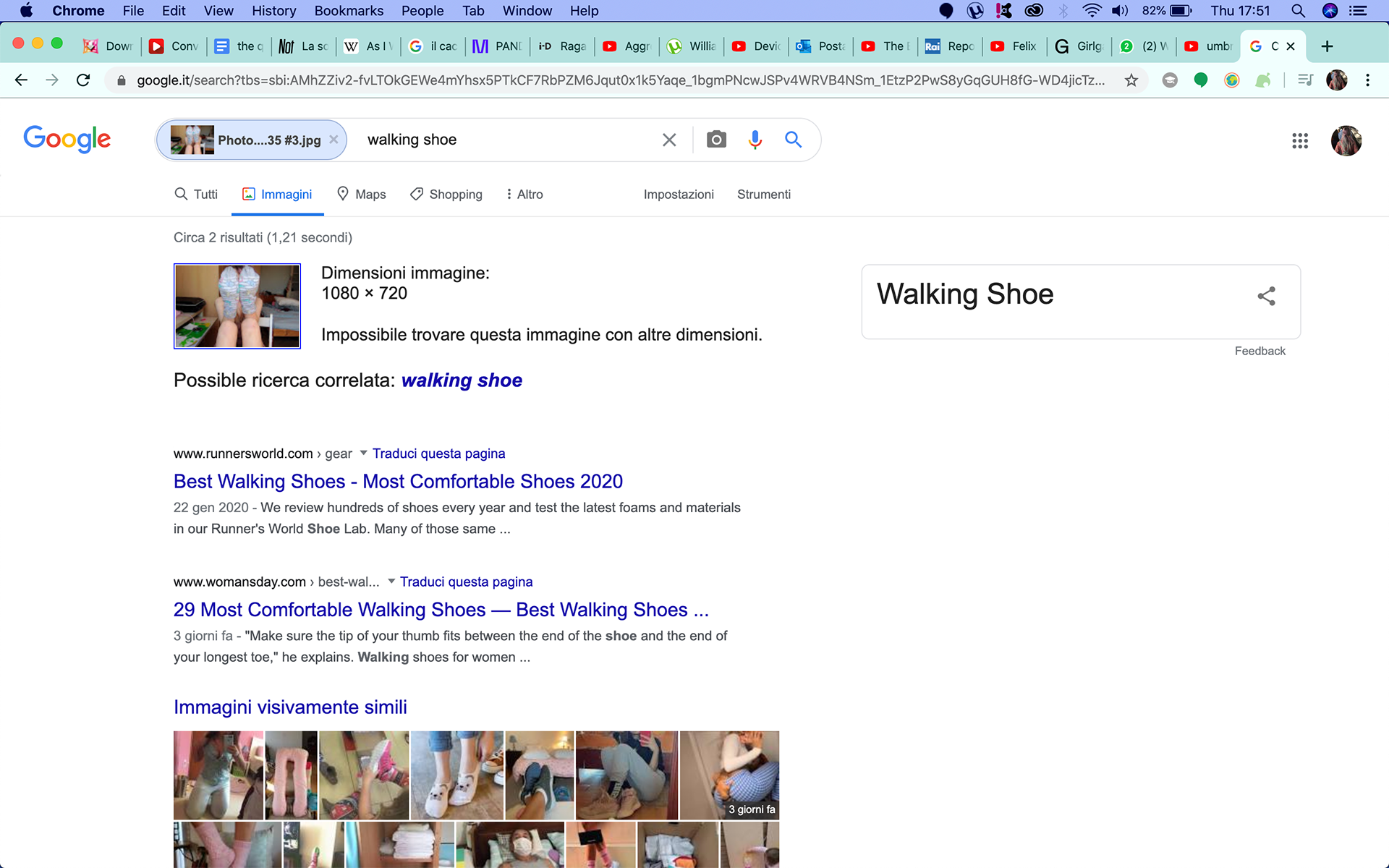Open the Bookmarks menu

[x=349, y=11]
